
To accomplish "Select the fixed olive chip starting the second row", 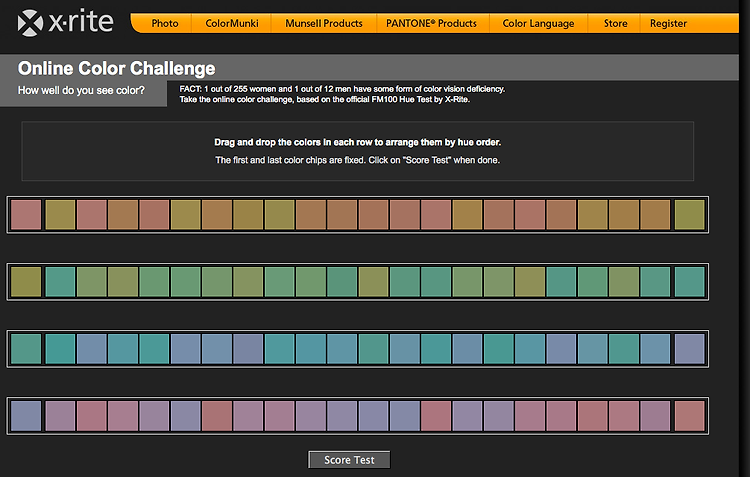I will (x=26, y=282).
